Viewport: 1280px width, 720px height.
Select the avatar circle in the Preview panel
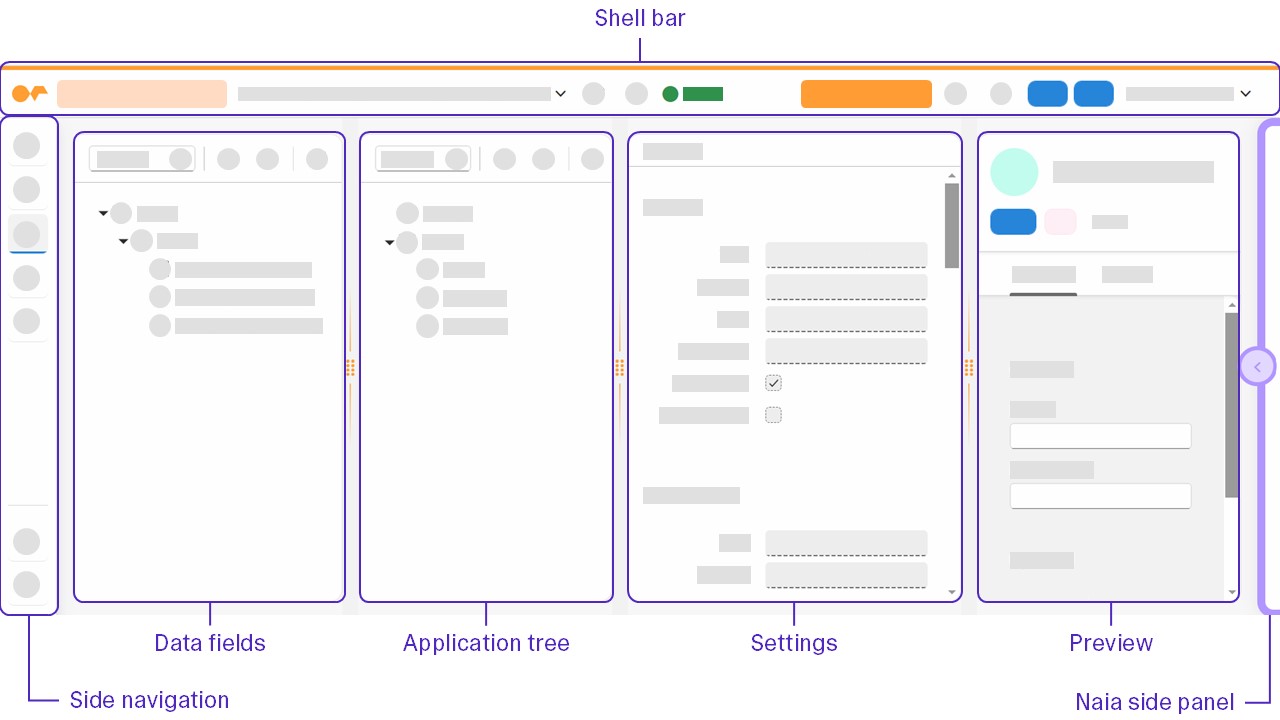tap(1014, 172)
